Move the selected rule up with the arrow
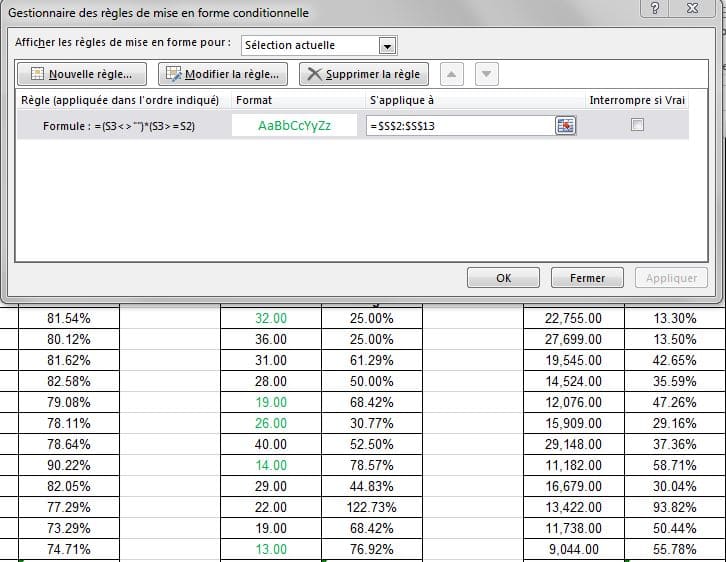The width and height of the screenshot is (726, 562). 452,74
